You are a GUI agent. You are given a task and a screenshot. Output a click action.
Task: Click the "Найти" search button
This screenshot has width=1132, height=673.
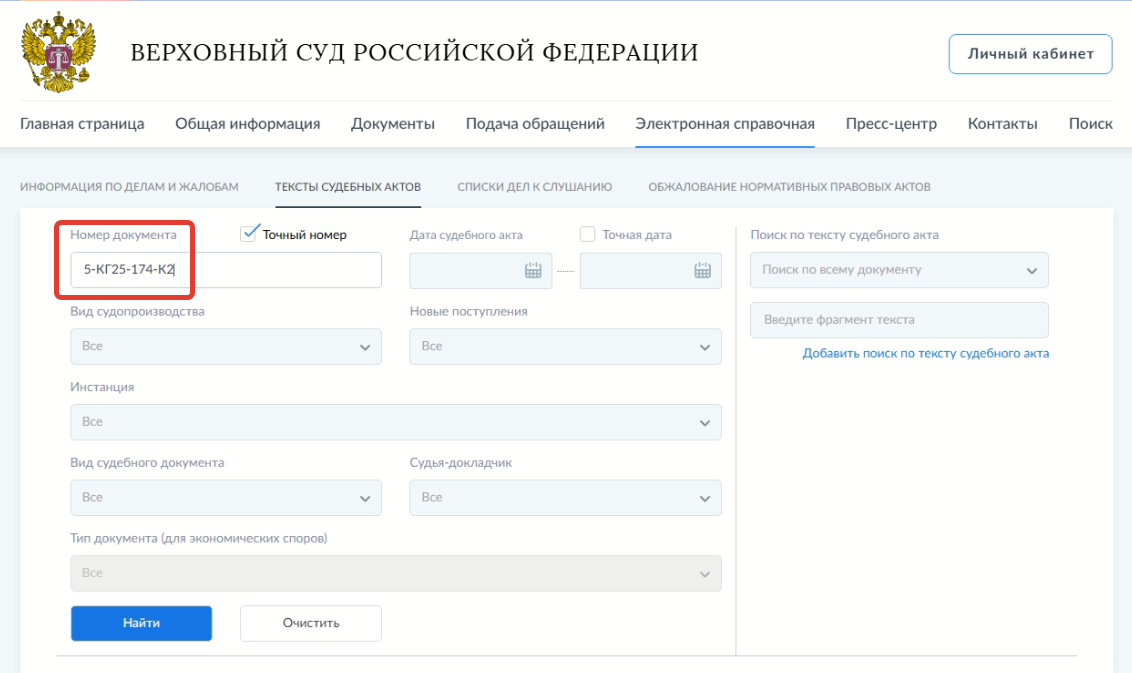140,623
